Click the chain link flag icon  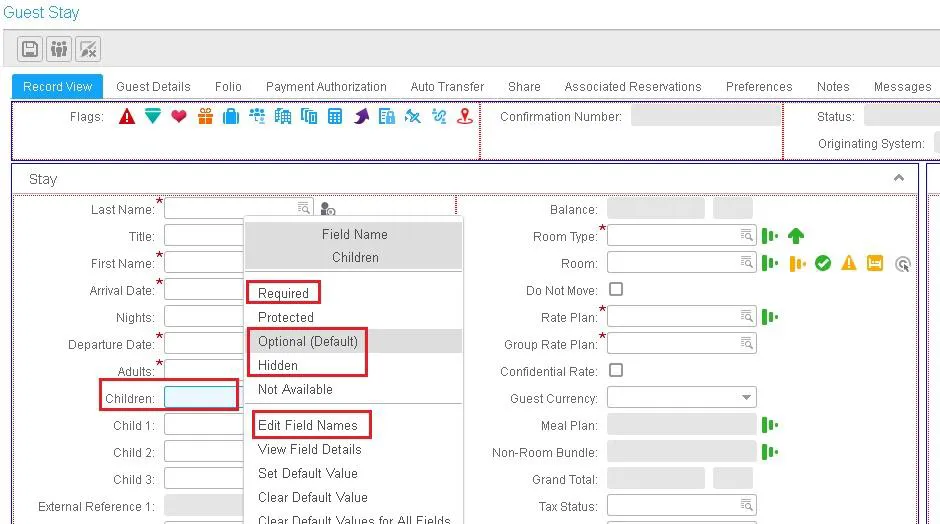pyautogui.click(x=439, y=116)
